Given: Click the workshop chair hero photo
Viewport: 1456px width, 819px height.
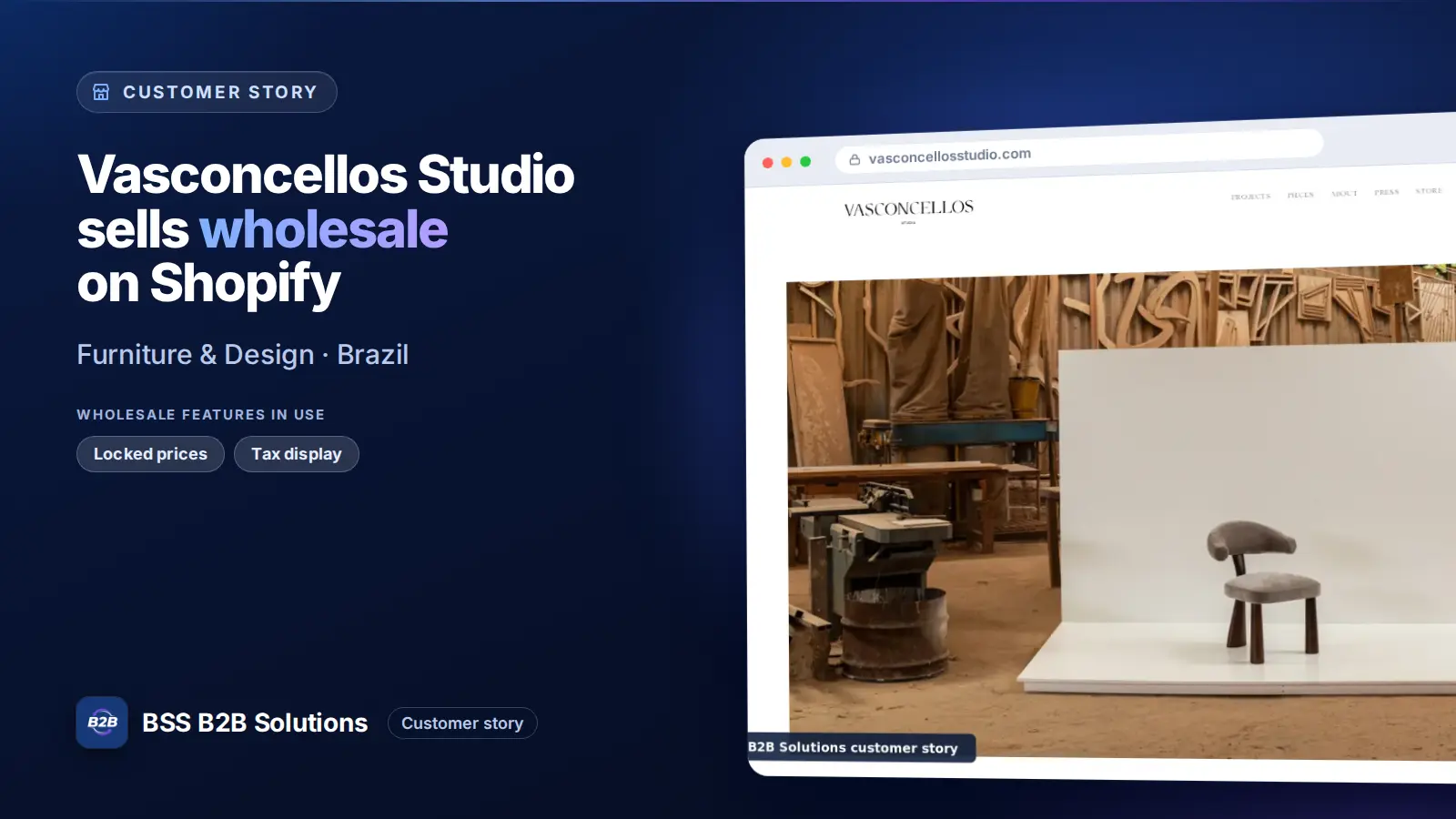Looking at the screenshot, I should [x=1121, y=512].
